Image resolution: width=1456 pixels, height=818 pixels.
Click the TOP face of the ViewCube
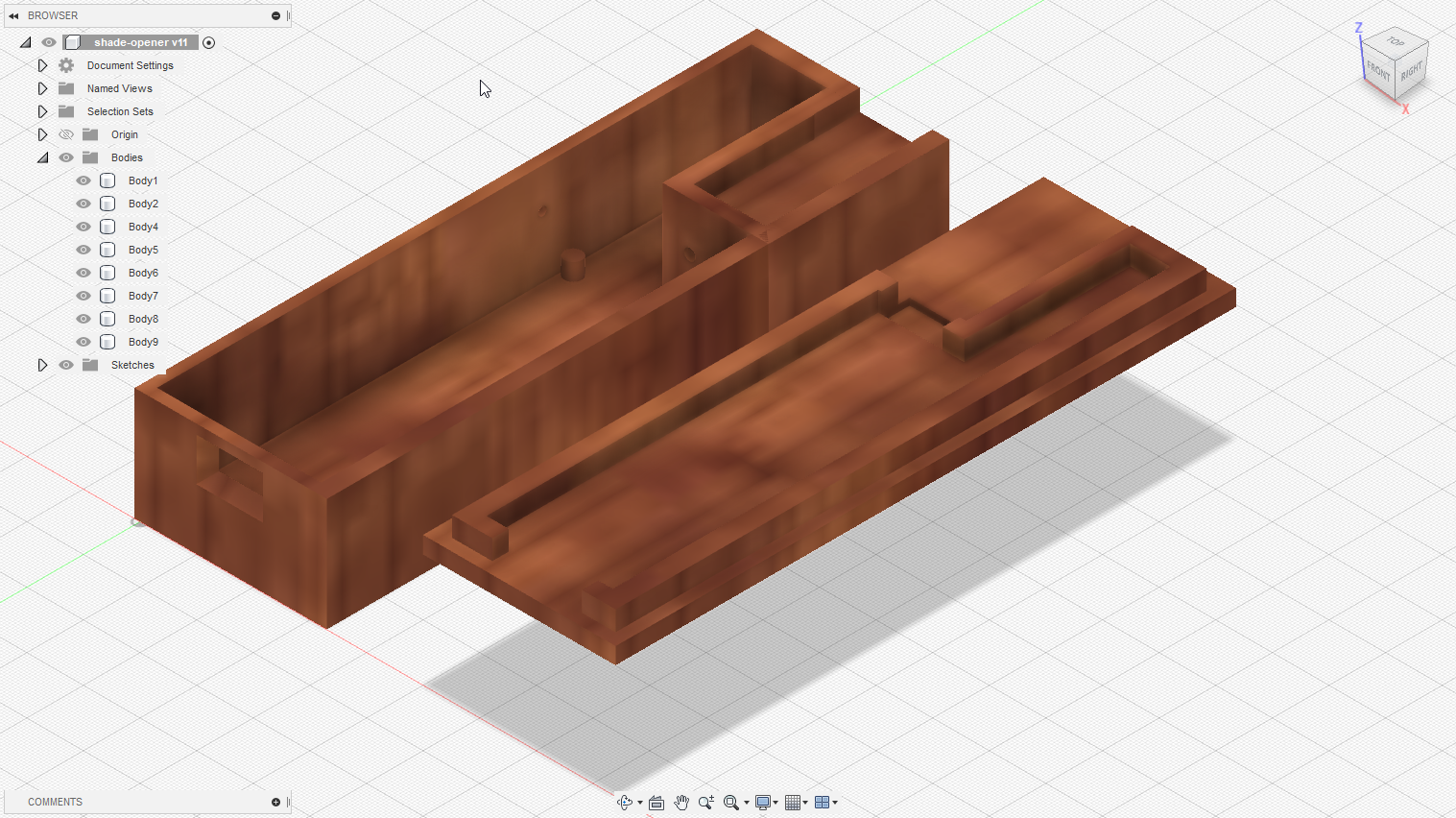tap(1396, 43)
